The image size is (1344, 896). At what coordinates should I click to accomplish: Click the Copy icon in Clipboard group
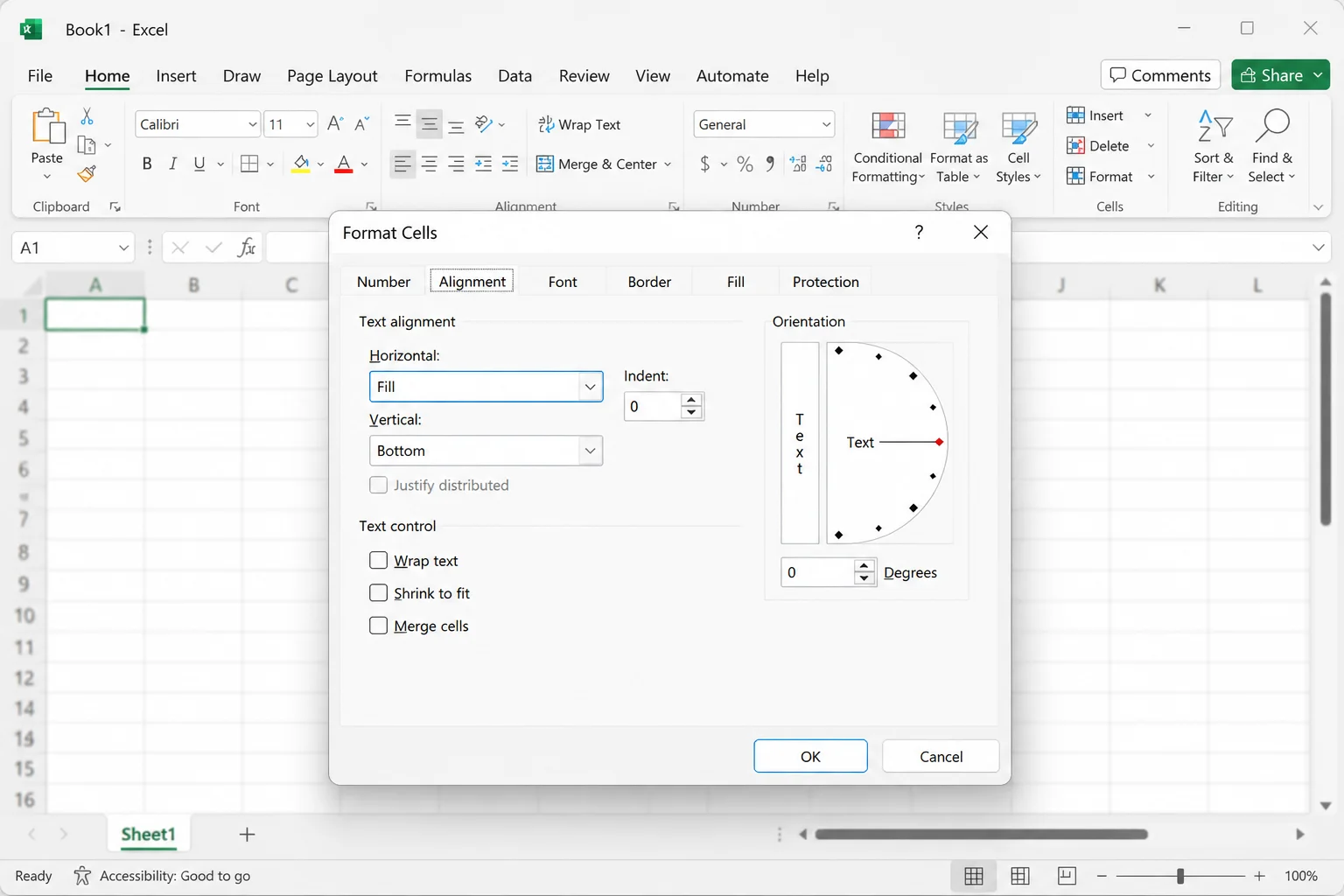click(x=87, y=145)
